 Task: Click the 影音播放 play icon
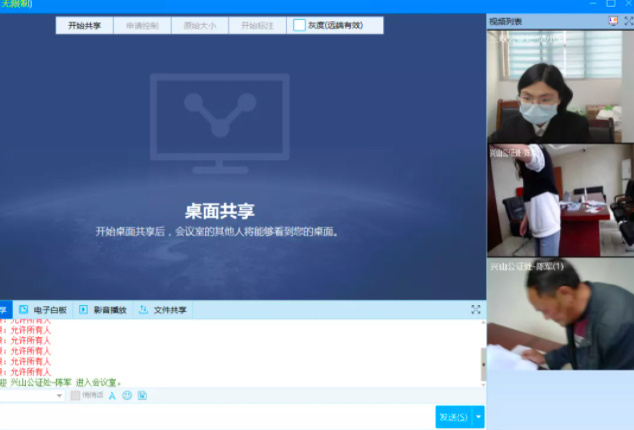pyautogui.click(x=83, y=309)
